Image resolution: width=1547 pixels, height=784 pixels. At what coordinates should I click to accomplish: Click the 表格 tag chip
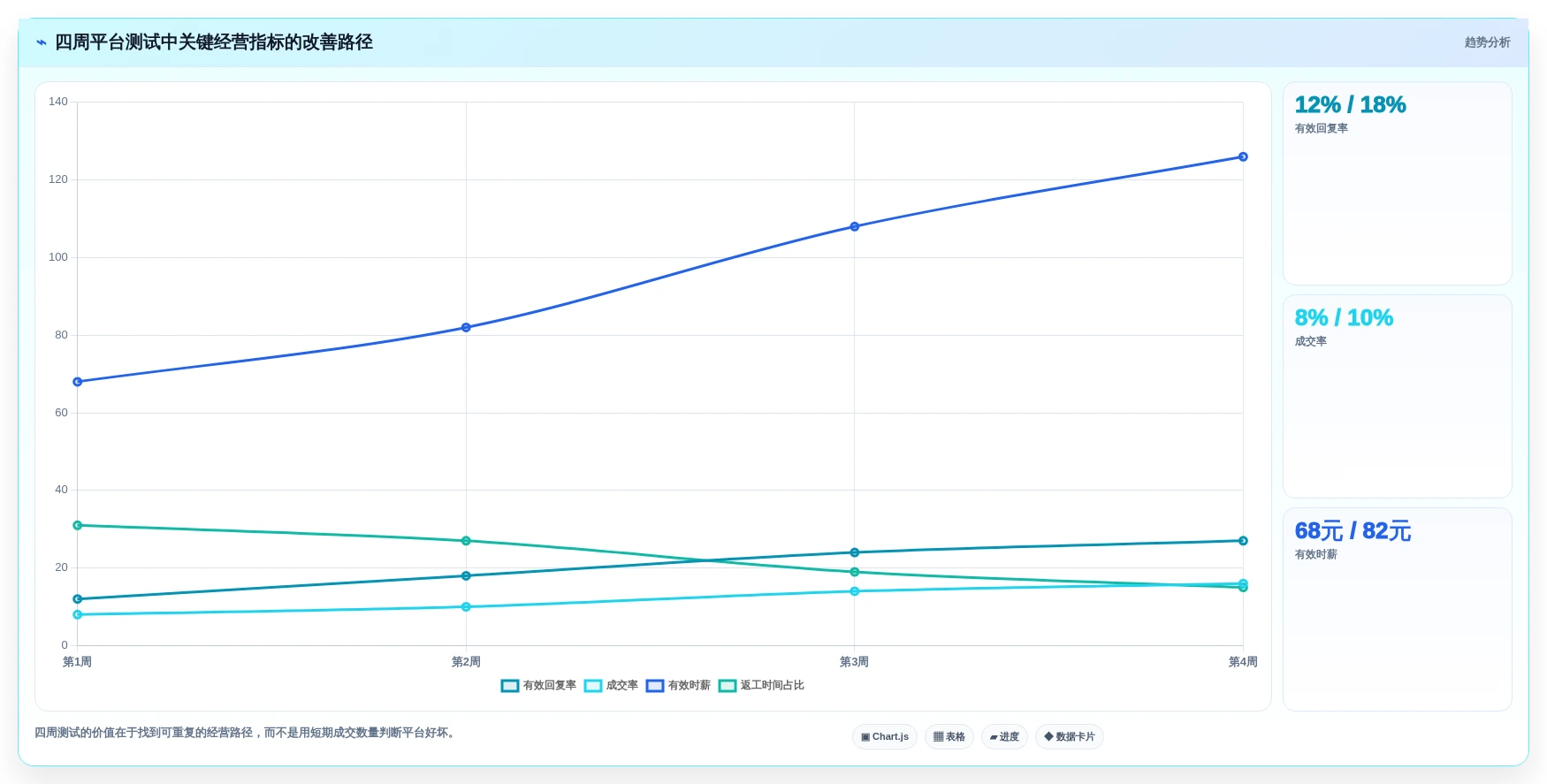pyautogui.click(x=949, y=737)
